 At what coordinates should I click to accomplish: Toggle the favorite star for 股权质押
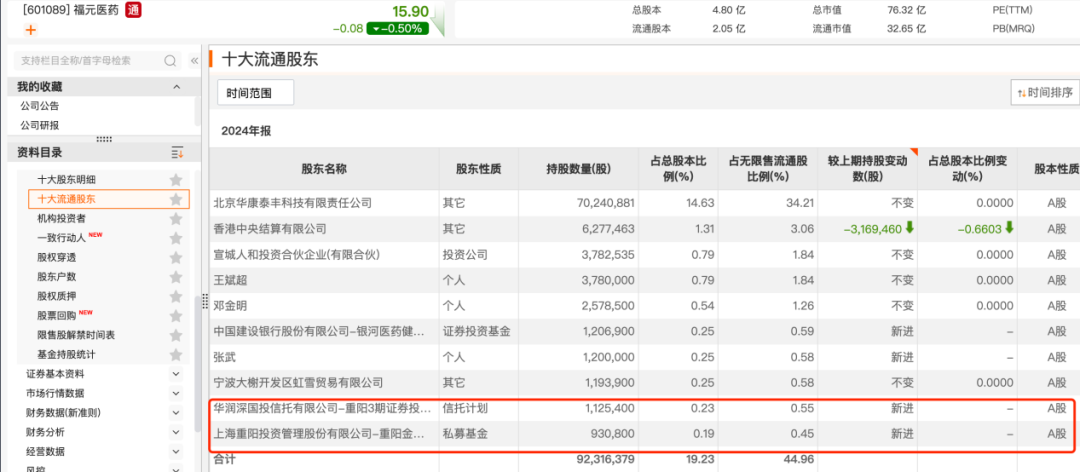[176, 296]
